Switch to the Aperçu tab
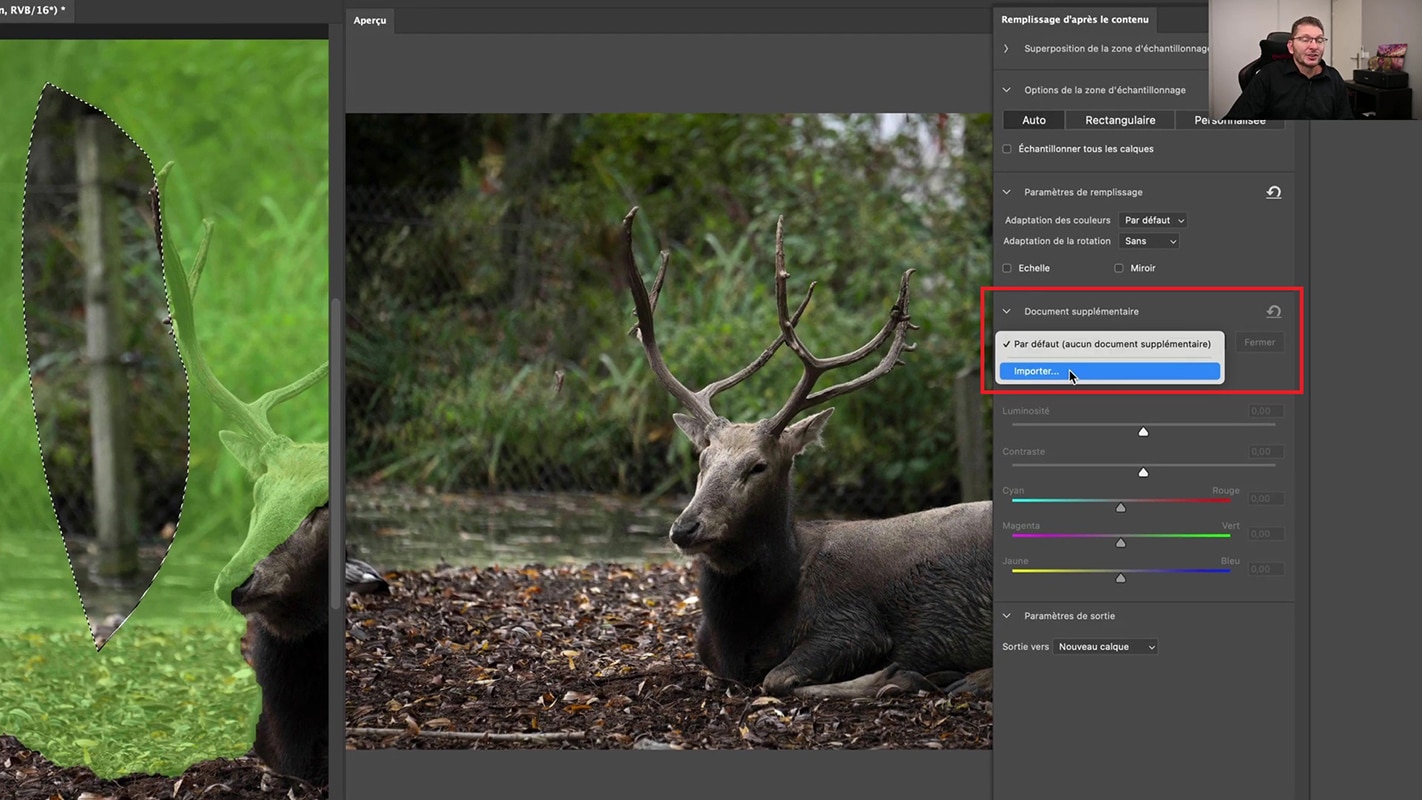 370,20
